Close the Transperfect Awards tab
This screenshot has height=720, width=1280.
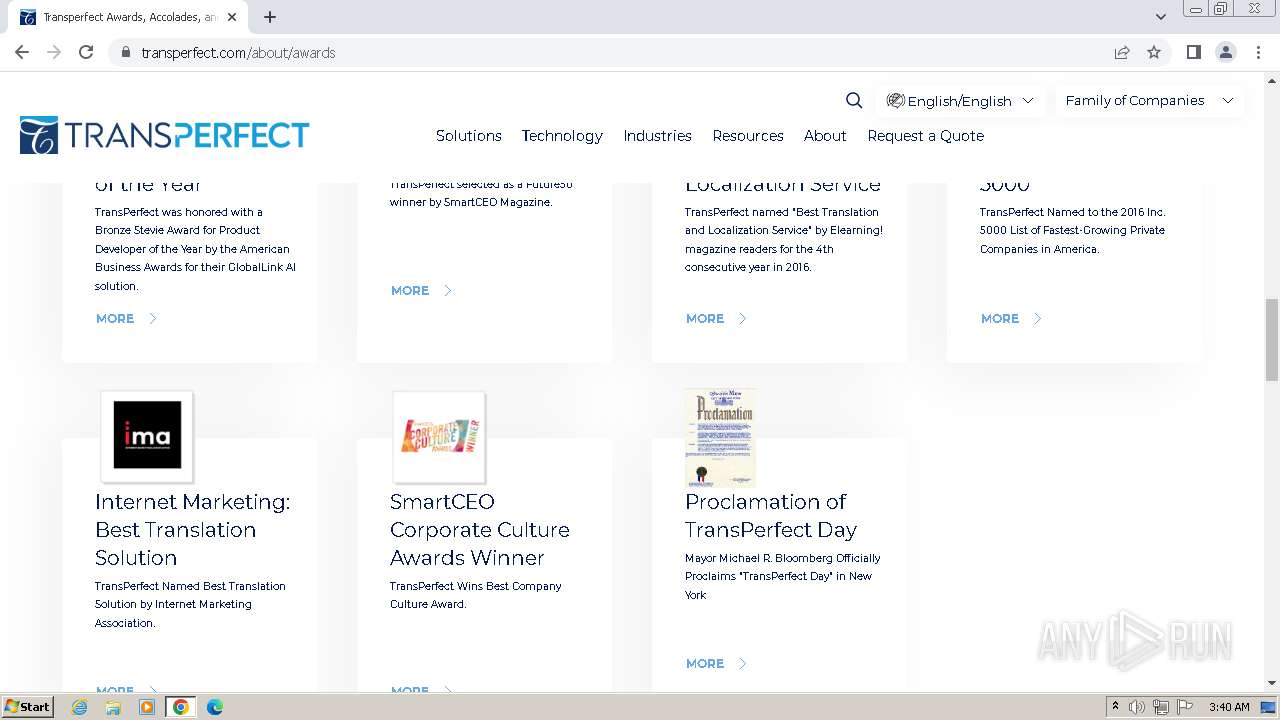click(232, 17)
